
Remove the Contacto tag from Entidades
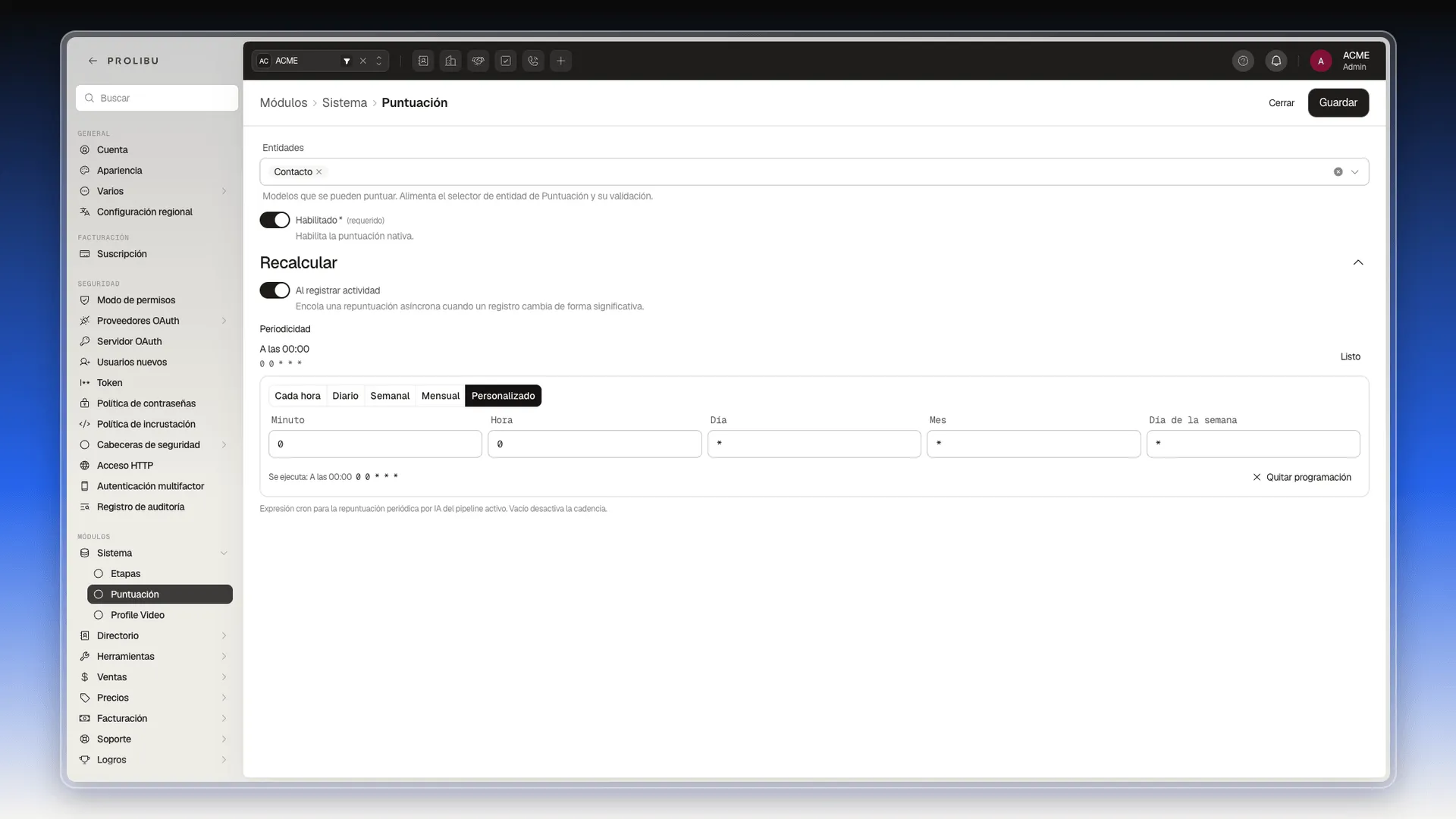(319, 172)
